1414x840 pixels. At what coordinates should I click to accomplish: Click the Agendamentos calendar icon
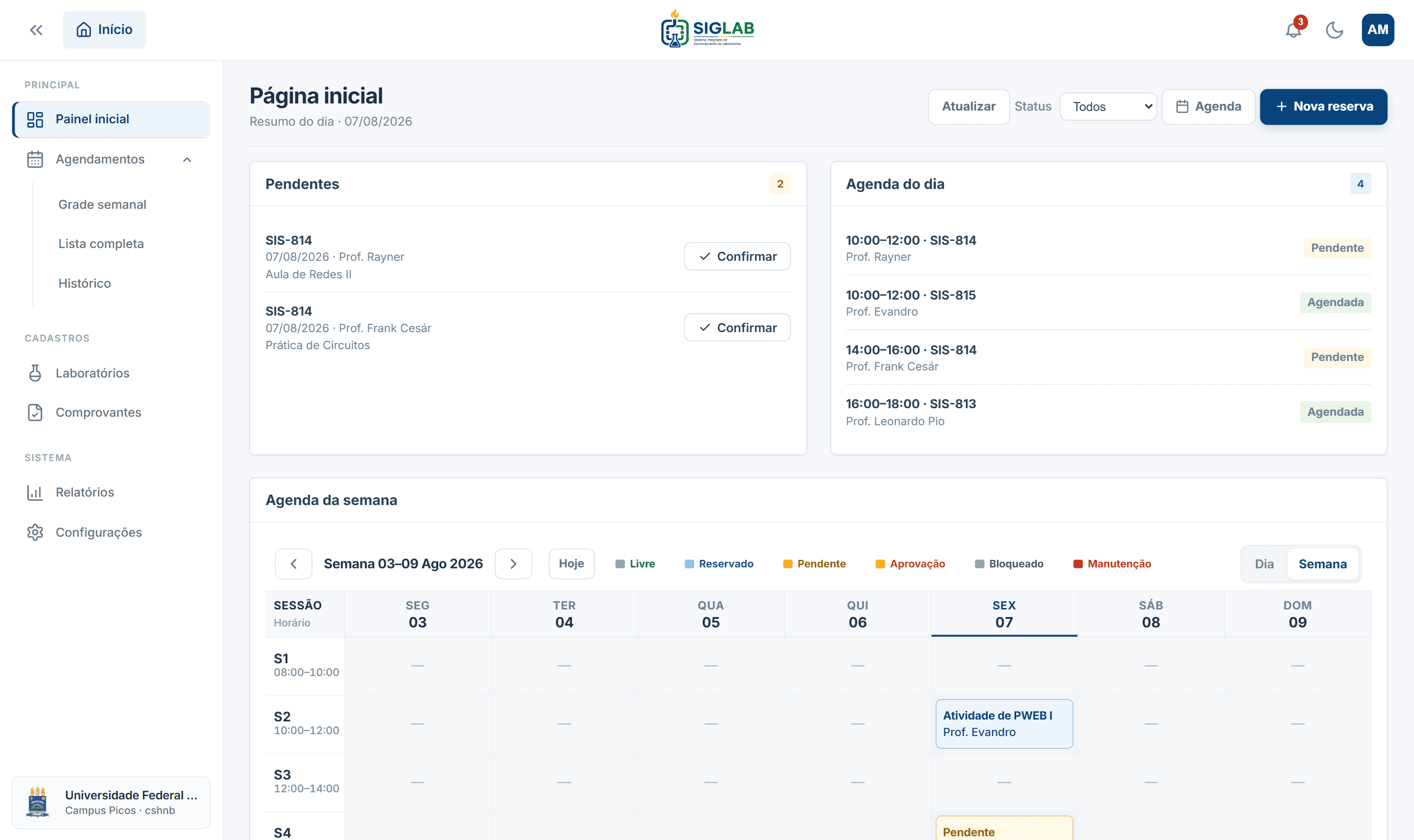[x=35, y=160]
